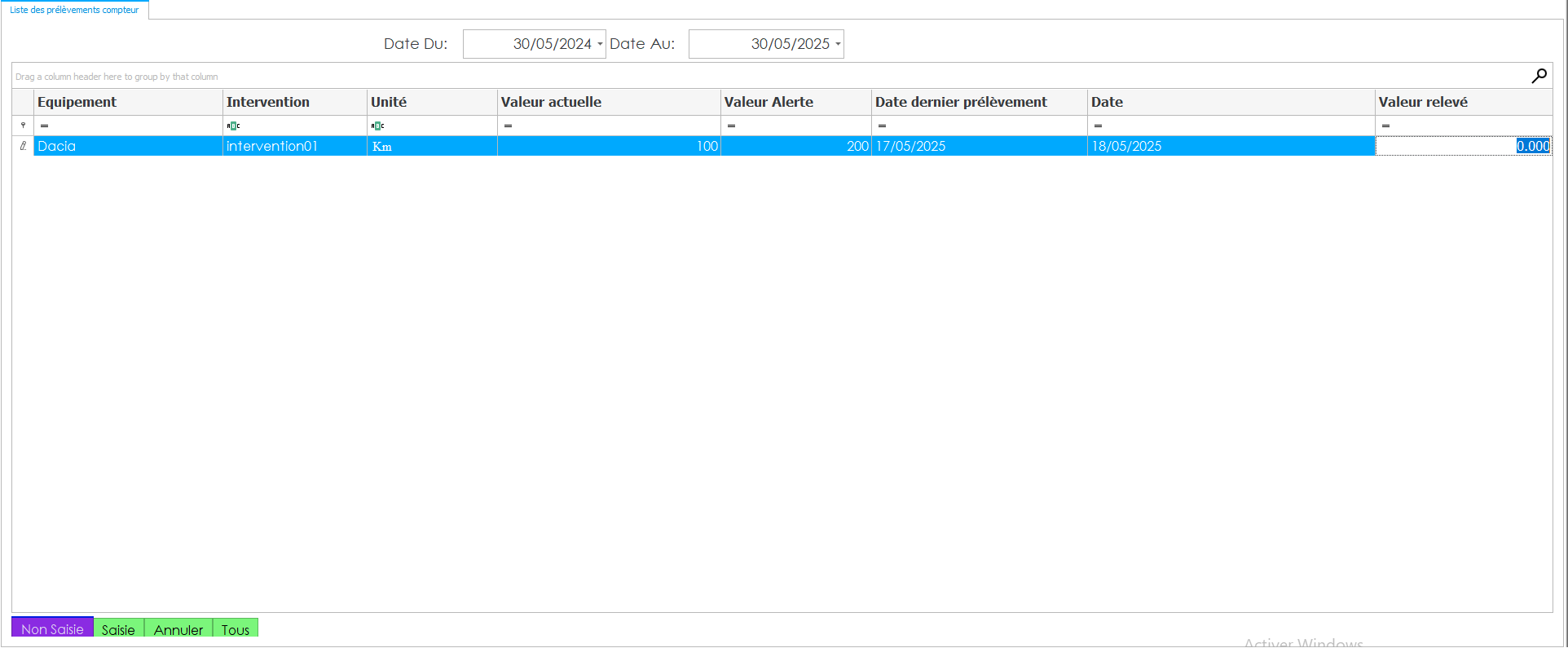1568x648 pixels.
Task: Click the equals filter icon under Valeur Alerte
Action: coord(731,126)
